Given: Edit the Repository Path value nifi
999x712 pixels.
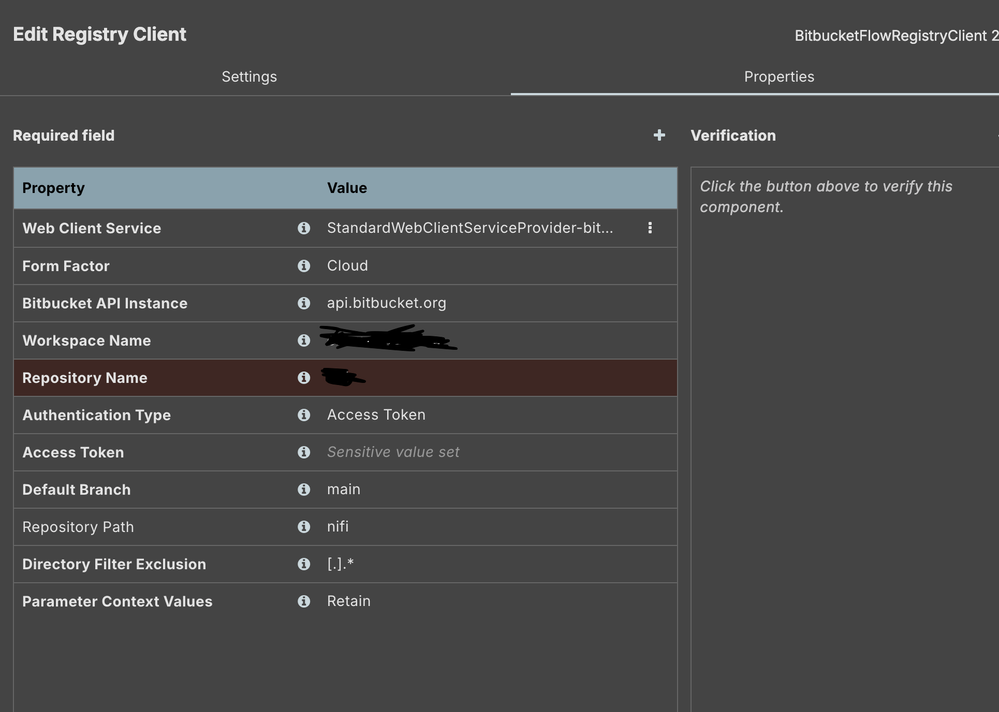Looking at the screenshot, I should pyautogui.click(x=338, y=527).
